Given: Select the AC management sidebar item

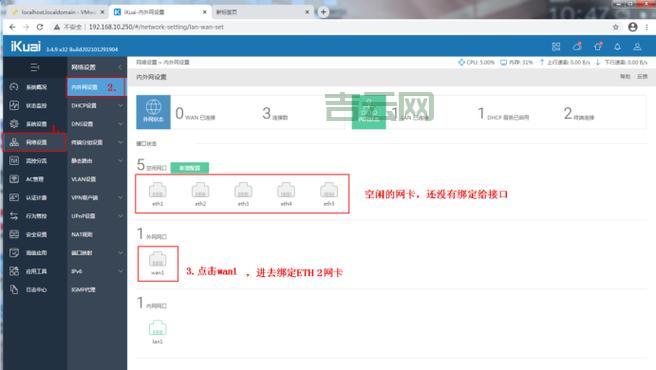Looking at the screenshot, I should tap(34, 179).
